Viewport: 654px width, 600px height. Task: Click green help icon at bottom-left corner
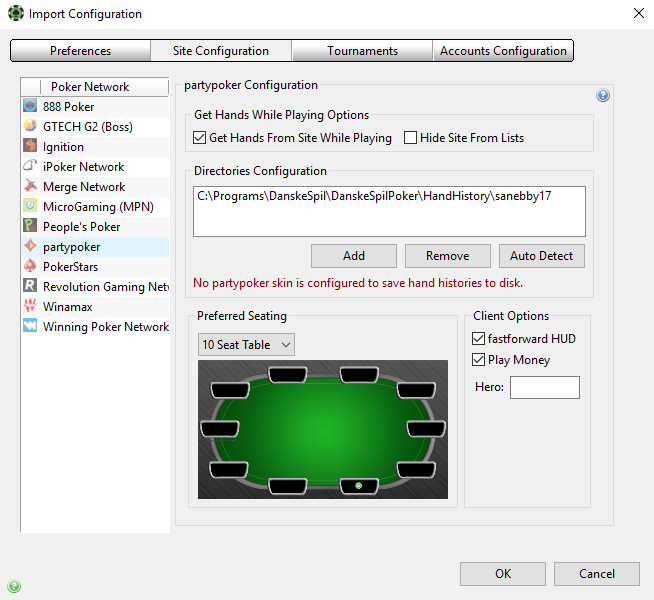[x=14, y=586]
